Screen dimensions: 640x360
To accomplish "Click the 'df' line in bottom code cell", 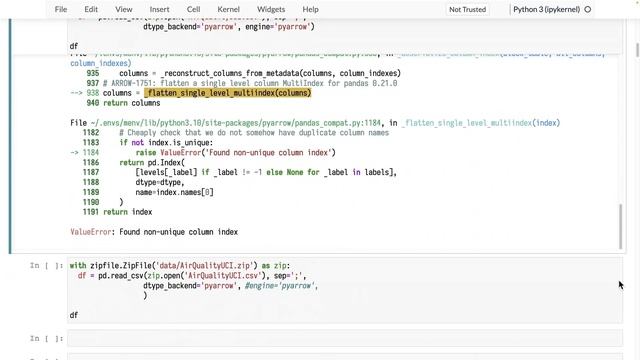I will (74, 315).
